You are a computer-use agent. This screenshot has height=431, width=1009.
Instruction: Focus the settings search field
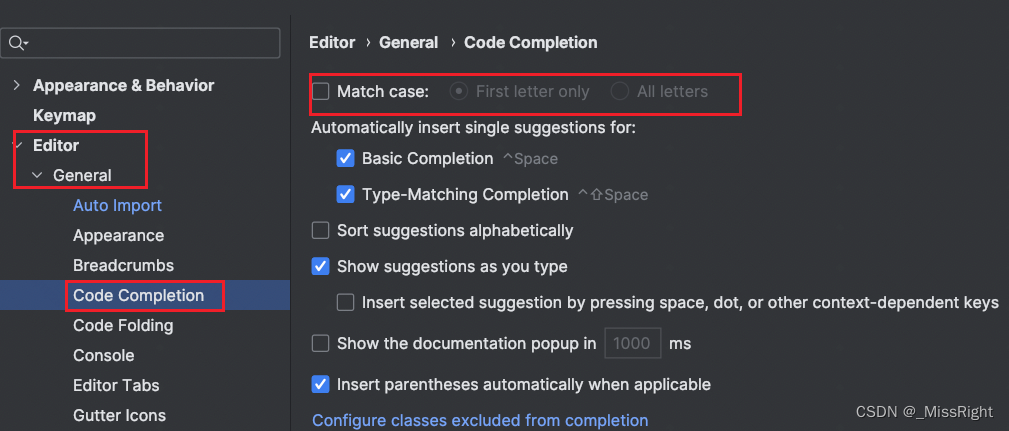tap(150, 43)
